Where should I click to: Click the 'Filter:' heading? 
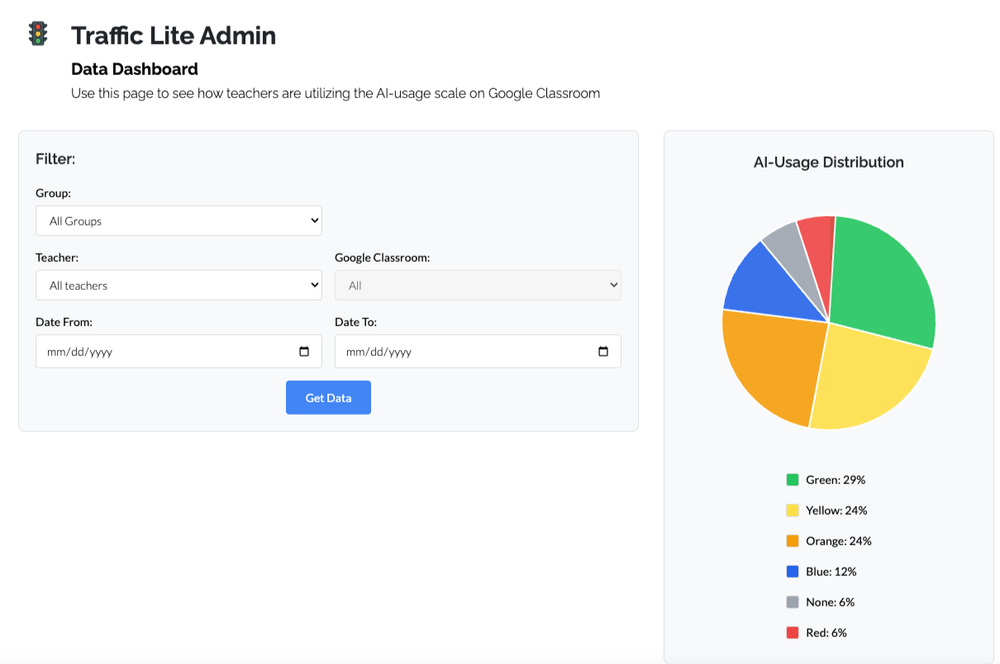[x=55, y=159]
